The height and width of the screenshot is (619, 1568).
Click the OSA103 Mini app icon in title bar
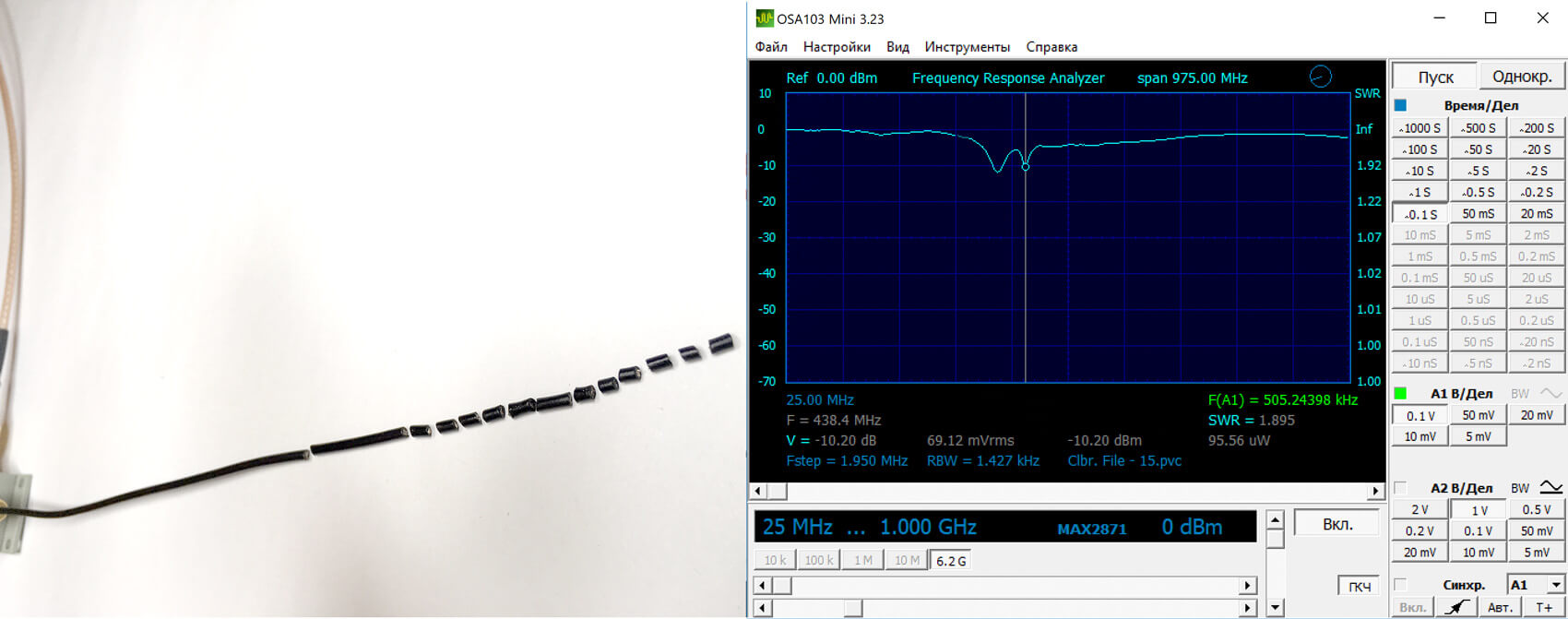(x=764, y=18)
